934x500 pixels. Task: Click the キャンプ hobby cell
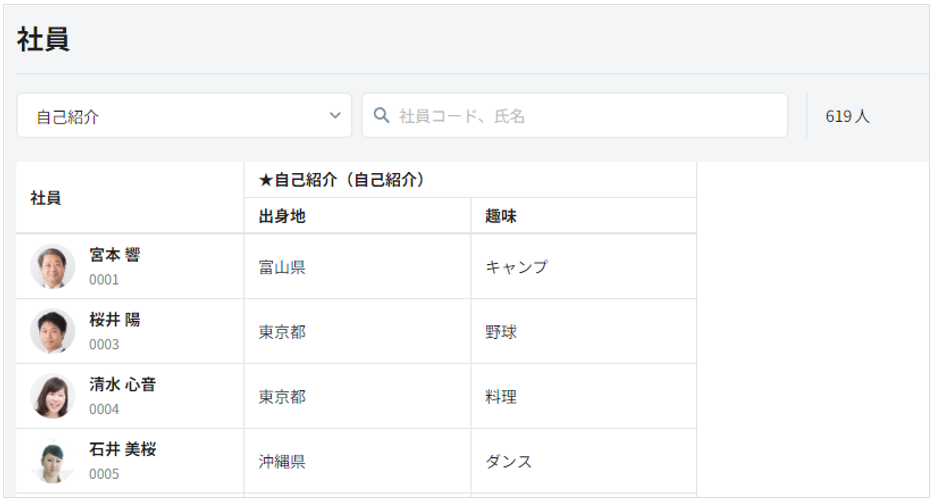tap(516, 267)
